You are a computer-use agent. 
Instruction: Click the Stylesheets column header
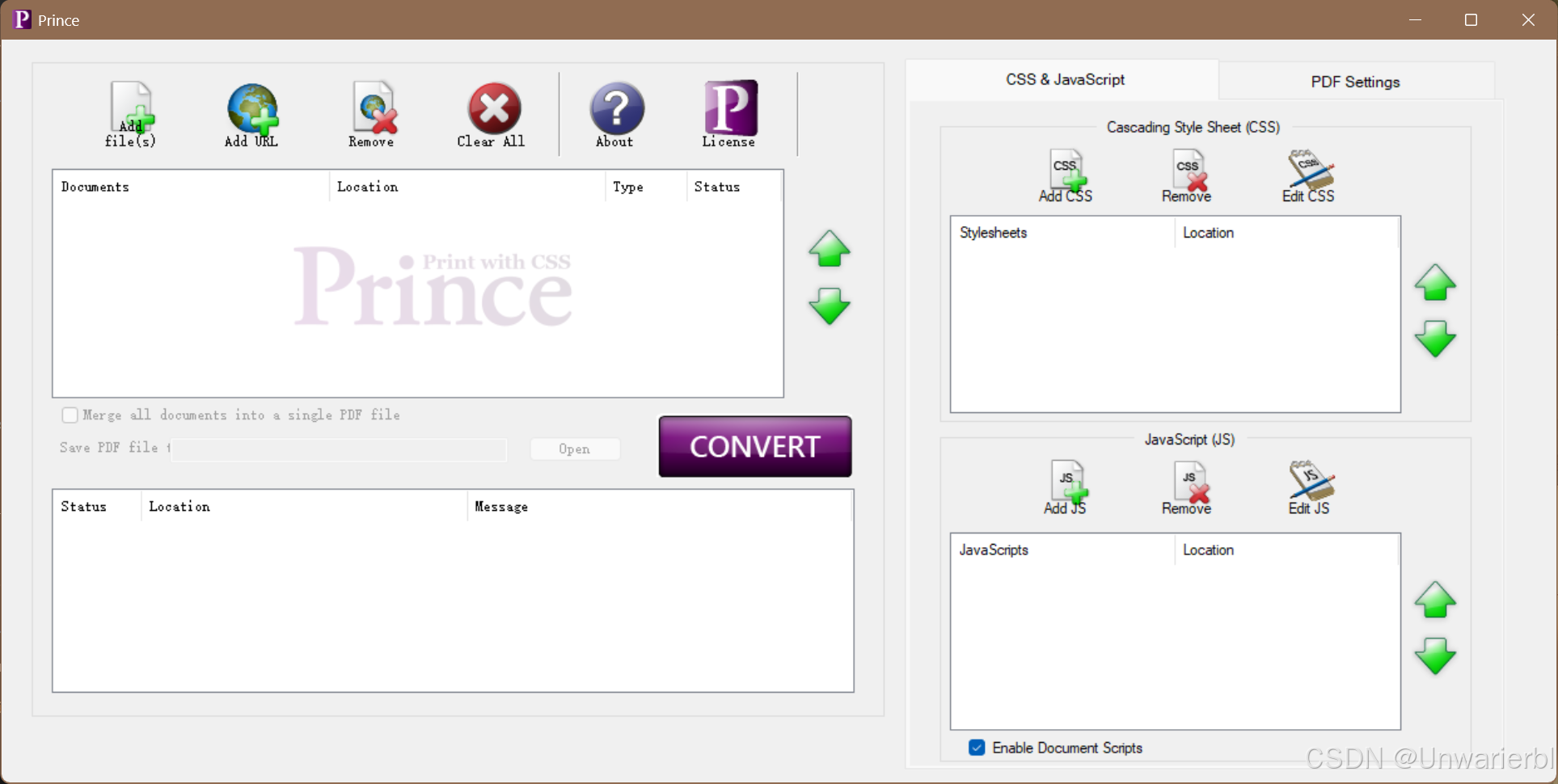click(1062, 233)
